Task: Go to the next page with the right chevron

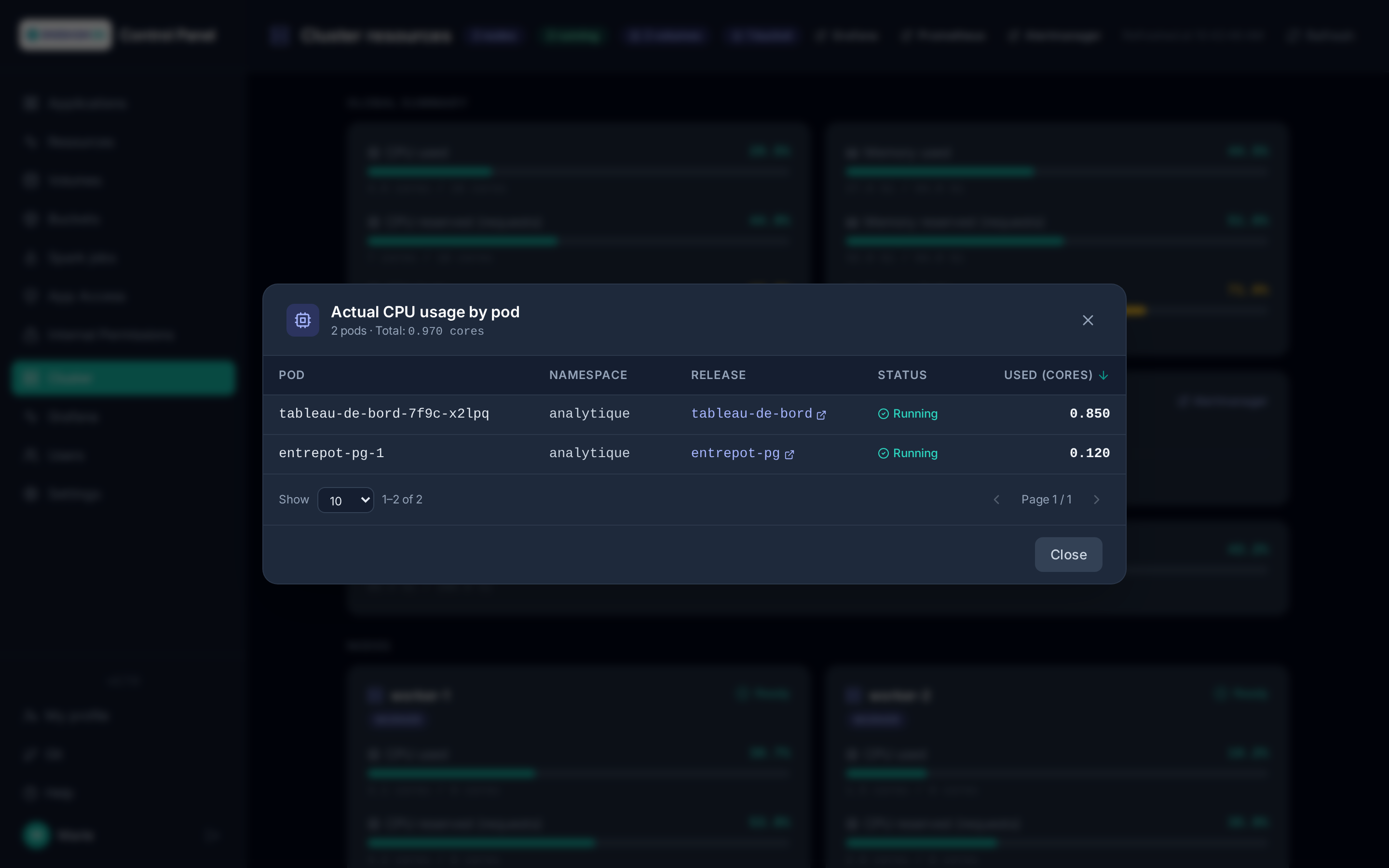Action: [1096, 500]
